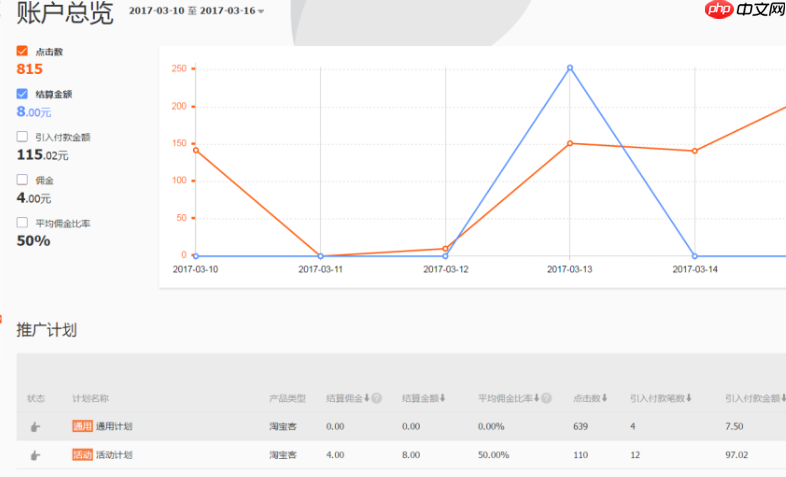
Task: Click the 产品类型 column header
Action: tap(287, 398)
